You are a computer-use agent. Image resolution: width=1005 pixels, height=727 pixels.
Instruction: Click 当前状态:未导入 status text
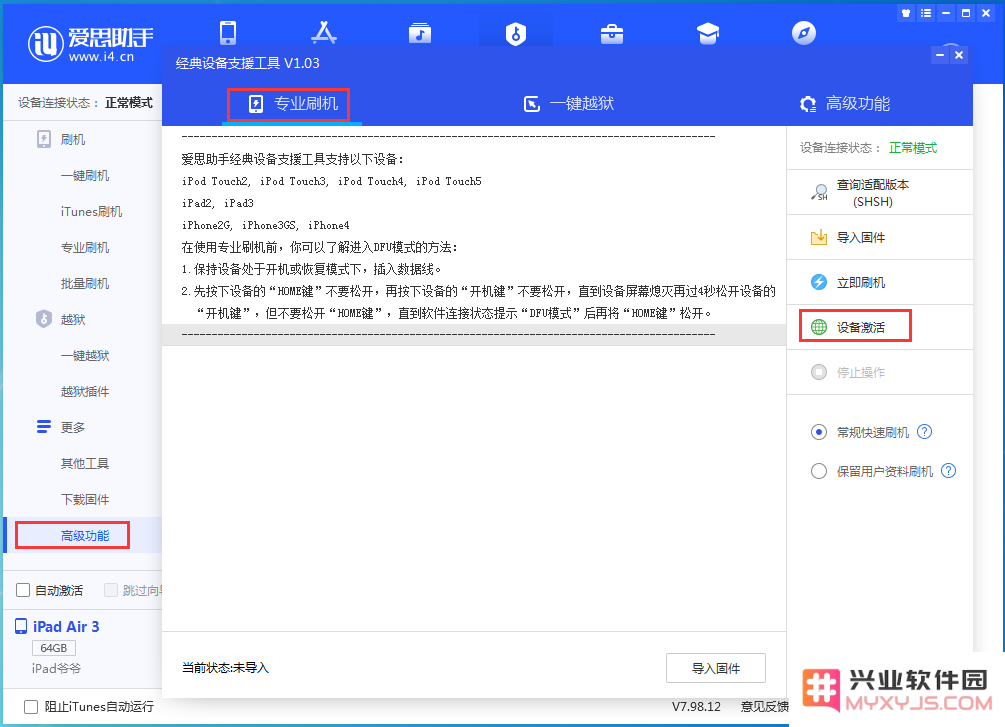click(x=225, y=668)
